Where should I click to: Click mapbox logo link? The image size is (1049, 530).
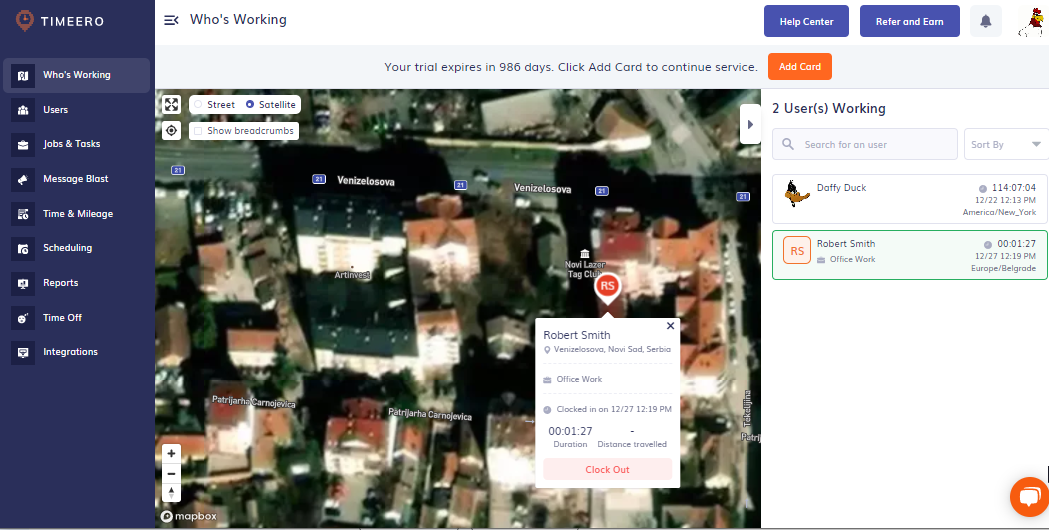tap(189, 516)
